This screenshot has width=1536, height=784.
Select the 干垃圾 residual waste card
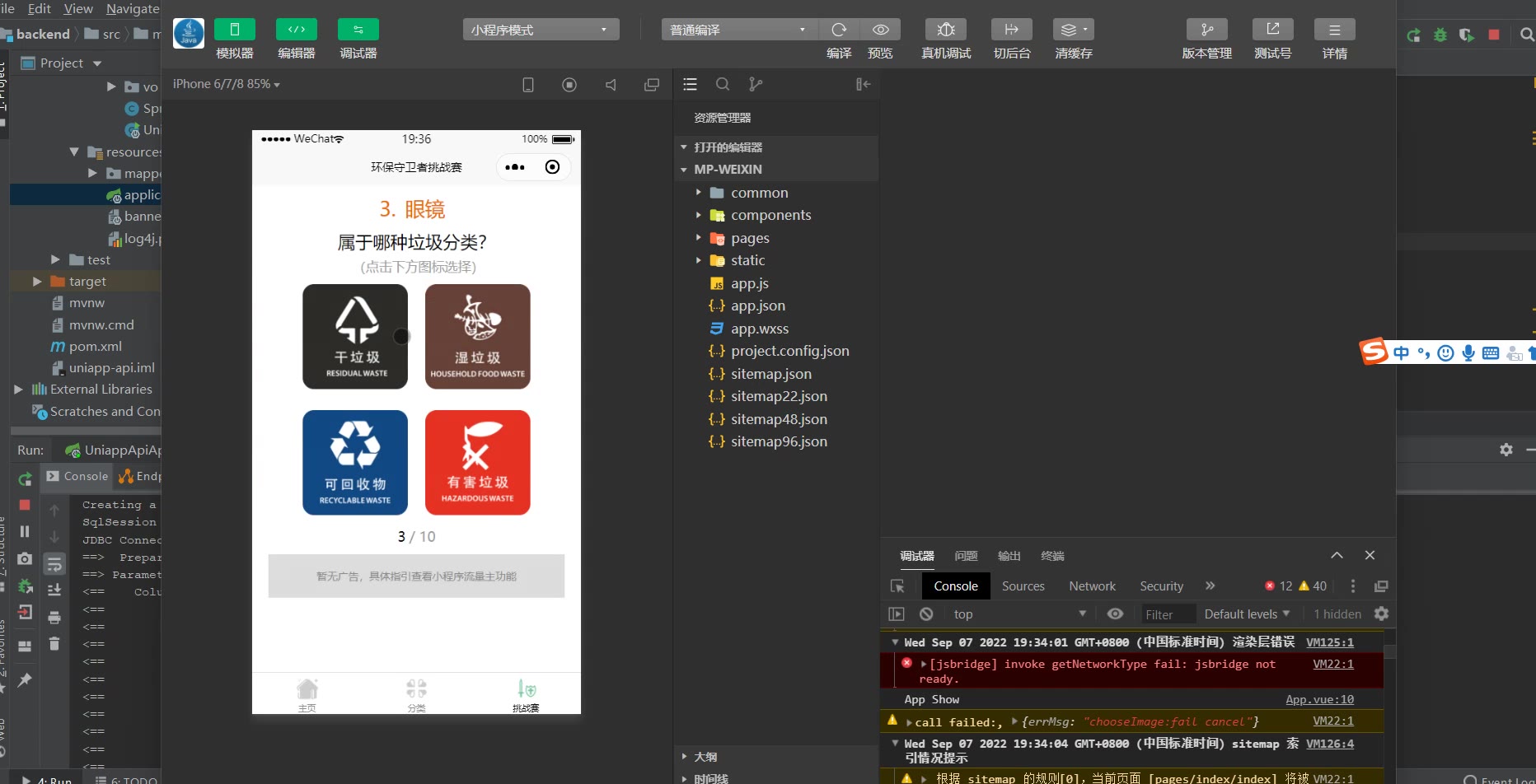[355, 337]
